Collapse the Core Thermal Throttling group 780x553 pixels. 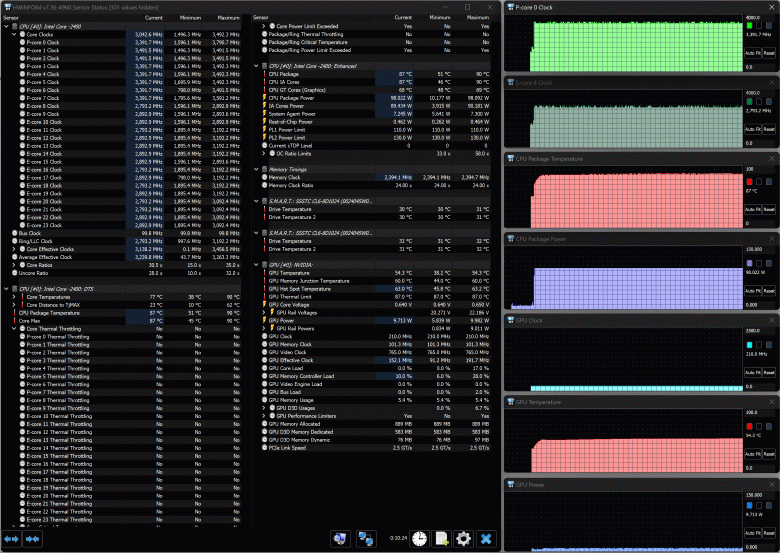[14, 329]
